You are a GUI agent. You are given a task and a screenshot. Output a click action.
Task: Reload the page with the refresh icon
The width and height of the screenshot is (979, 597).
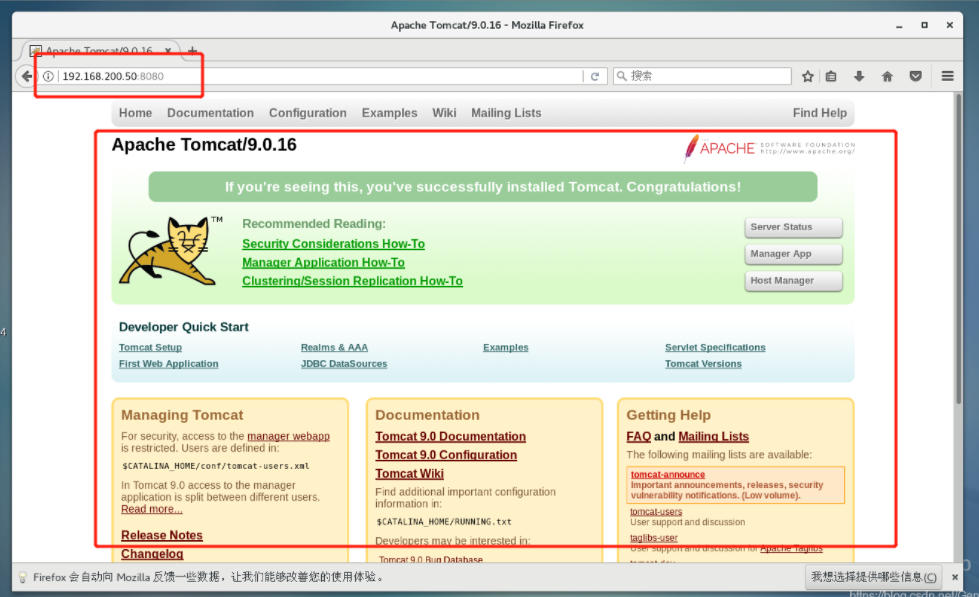click(595, 76)
